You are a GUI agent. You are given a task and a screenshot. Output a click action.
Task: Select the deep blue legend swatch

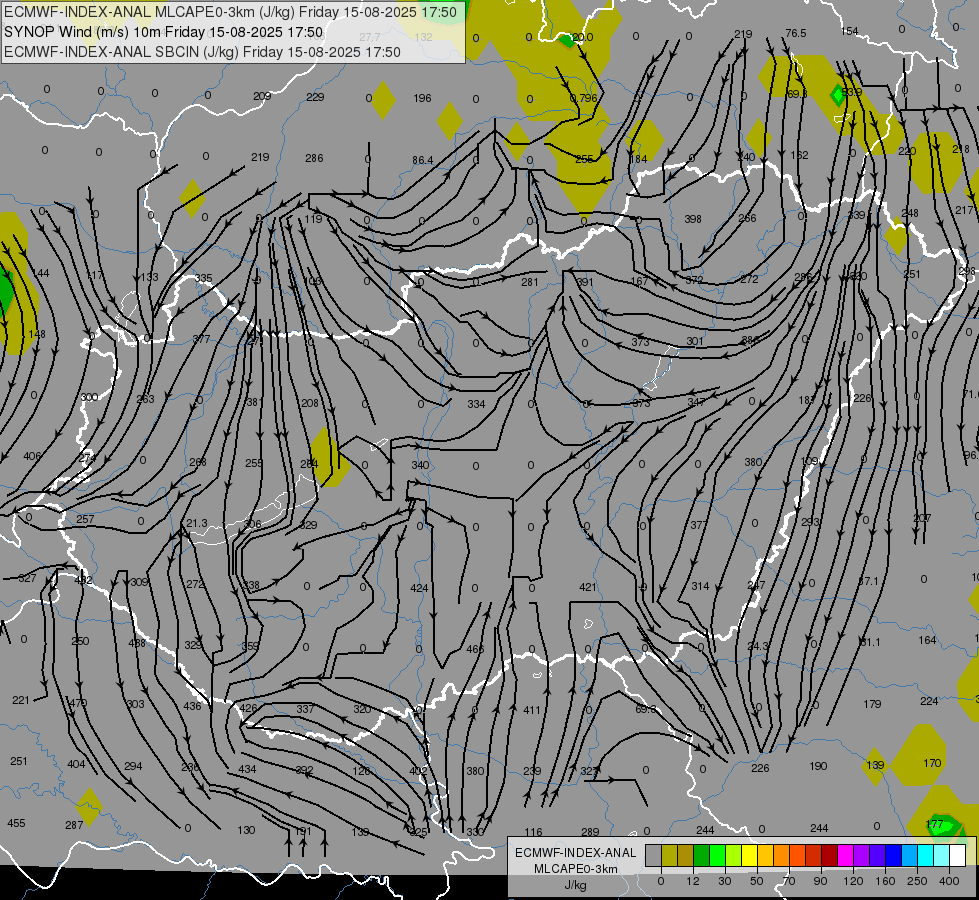[x=893, y=855]
